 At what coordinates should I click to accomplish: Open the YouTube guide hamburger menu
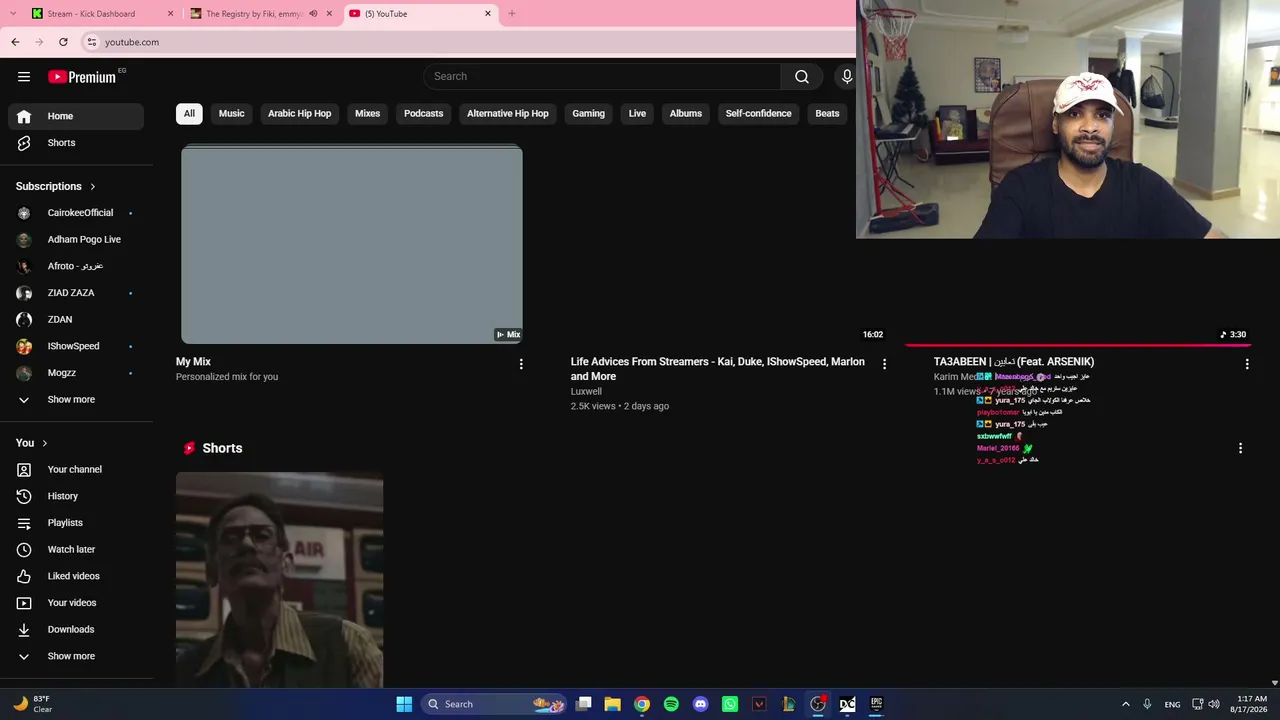point(24,77)
